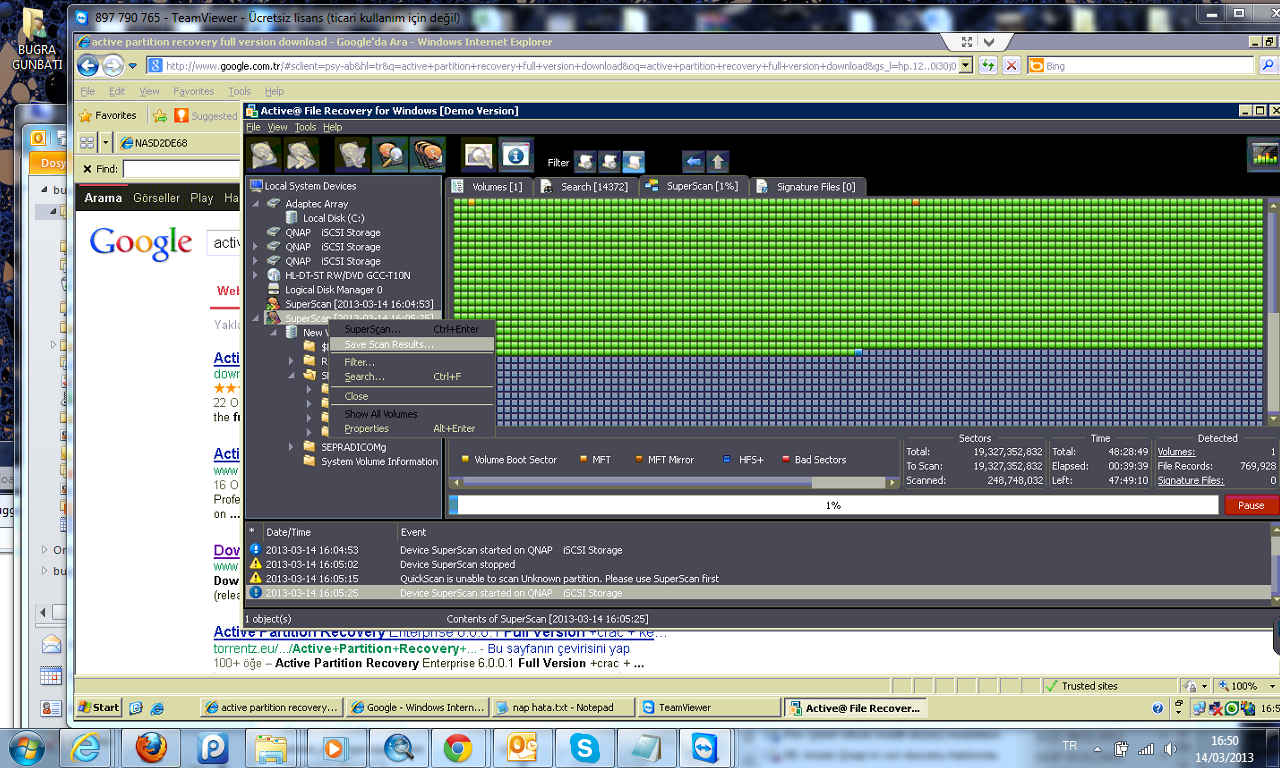The image size is (1280, 768).
Task: Select SuperScan [2013-03-14 16:04:53] tree item
Action: [x=359, y=304]
